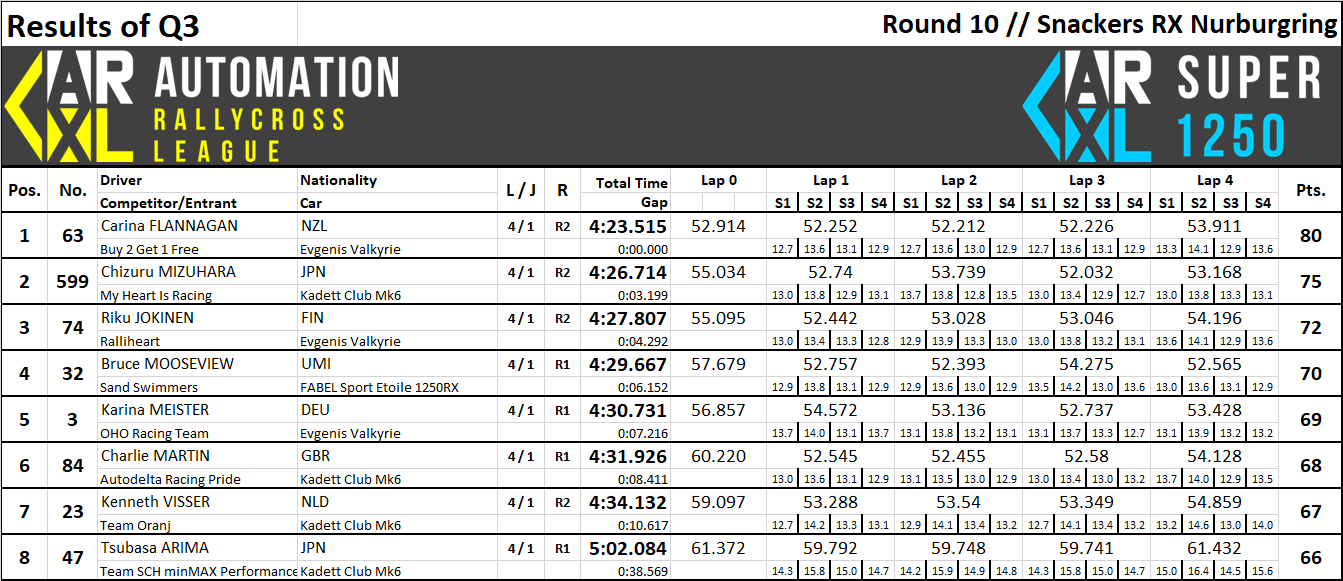Click Tsubasa ARIMA's gap 0:38.569
The image size is (1343, 581).
[643, 571]
